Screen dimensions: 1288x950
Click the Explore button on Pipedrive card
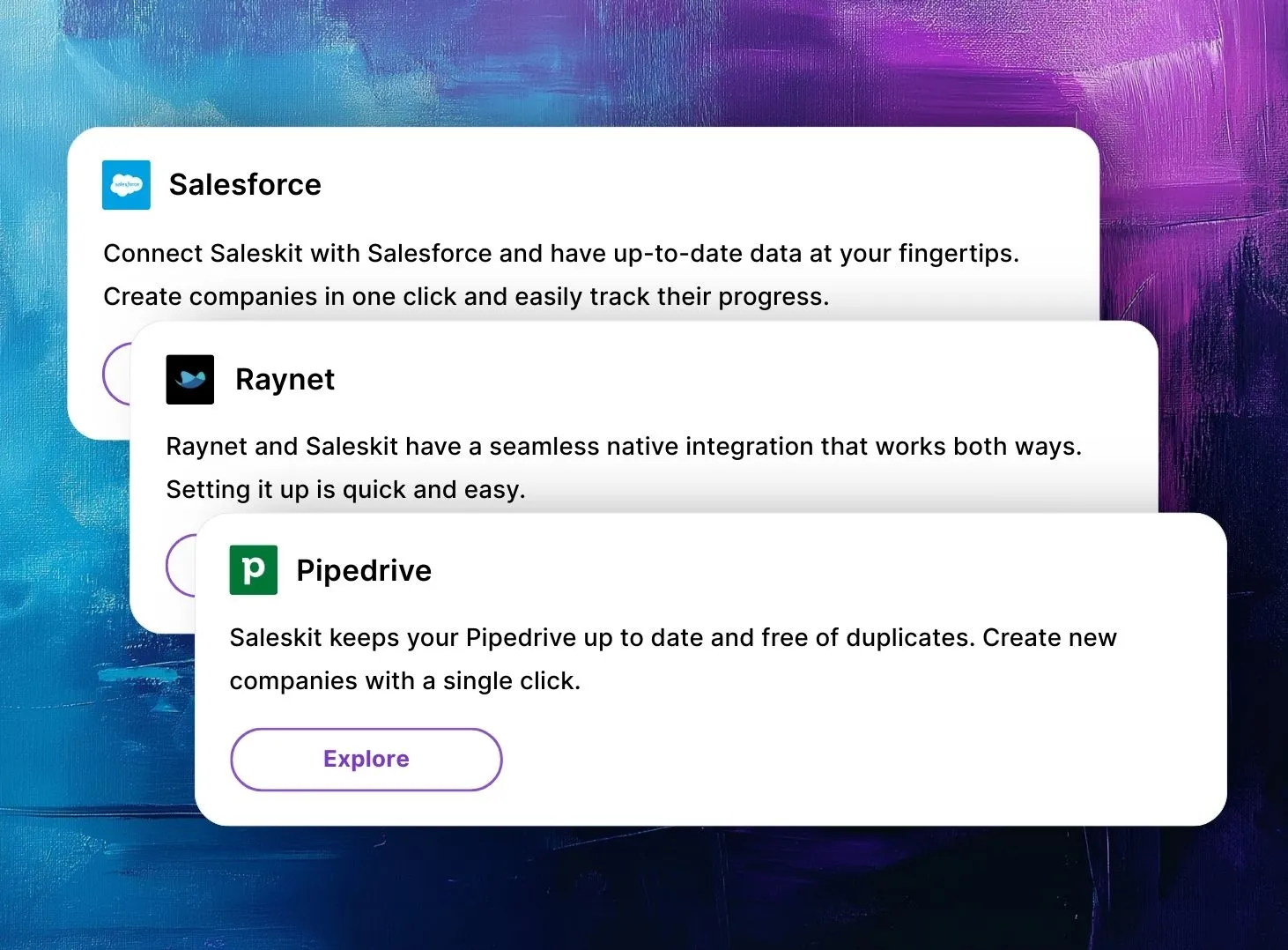pos(366,760)
